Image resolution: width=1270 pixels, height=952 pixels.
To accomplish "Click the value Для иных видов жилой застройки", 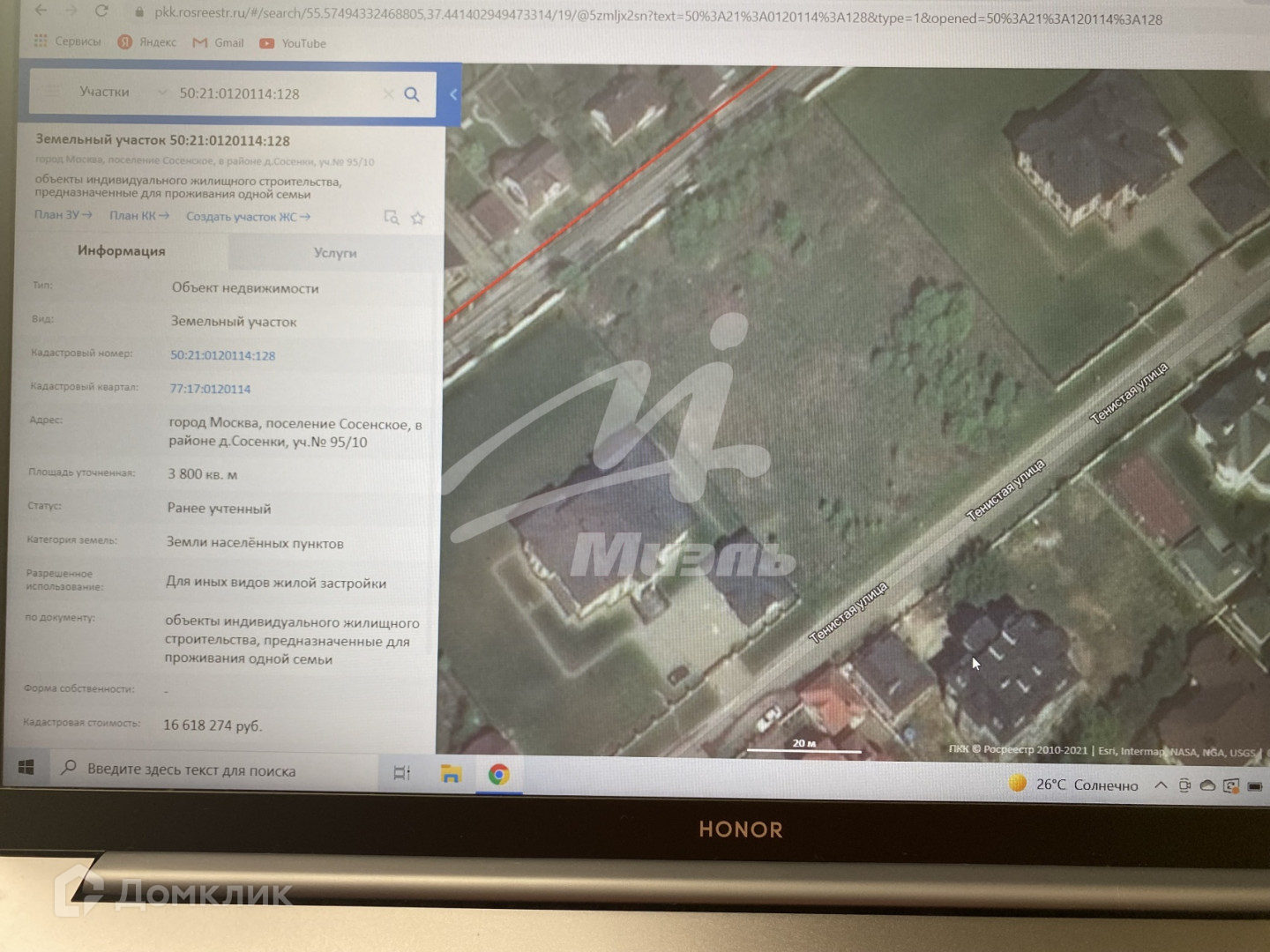I will click(276, 583).
